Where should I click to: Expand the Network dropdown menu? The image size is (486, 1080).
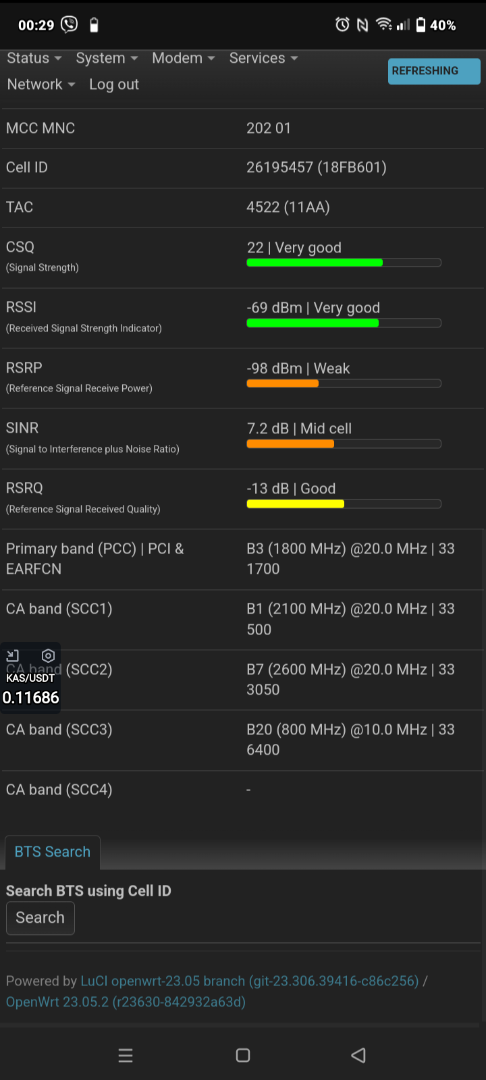(x=41, y=85)
